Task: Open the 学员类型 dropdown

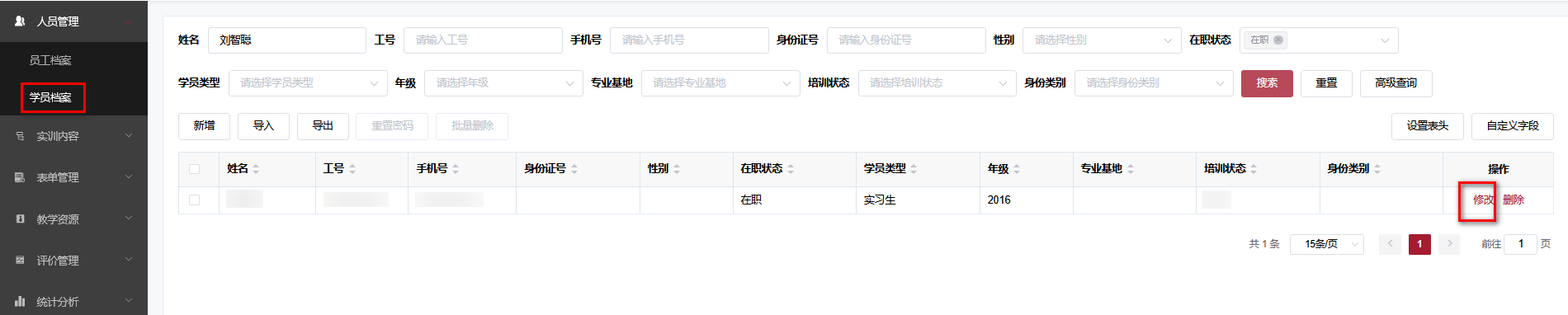Action: click(308, 82)
